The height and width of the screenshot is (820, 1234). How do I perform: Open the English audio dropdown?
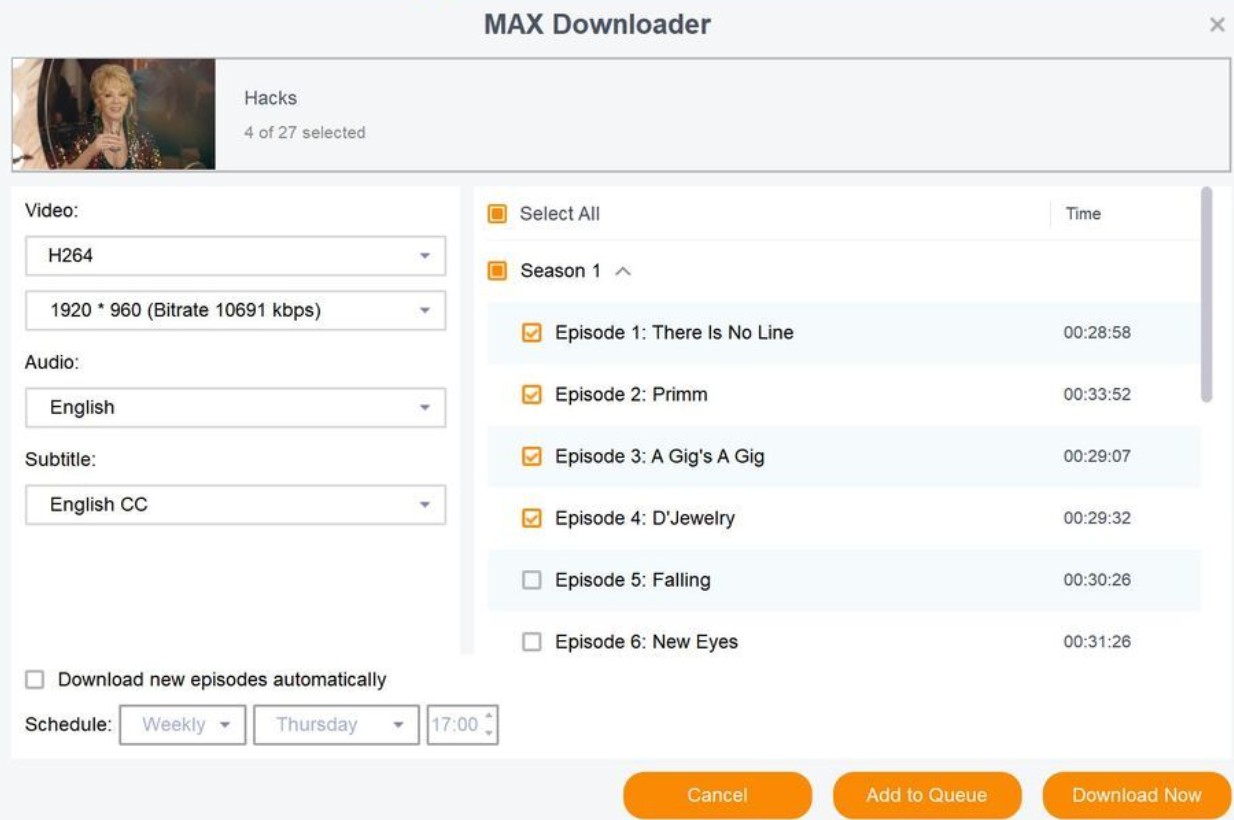235,408
